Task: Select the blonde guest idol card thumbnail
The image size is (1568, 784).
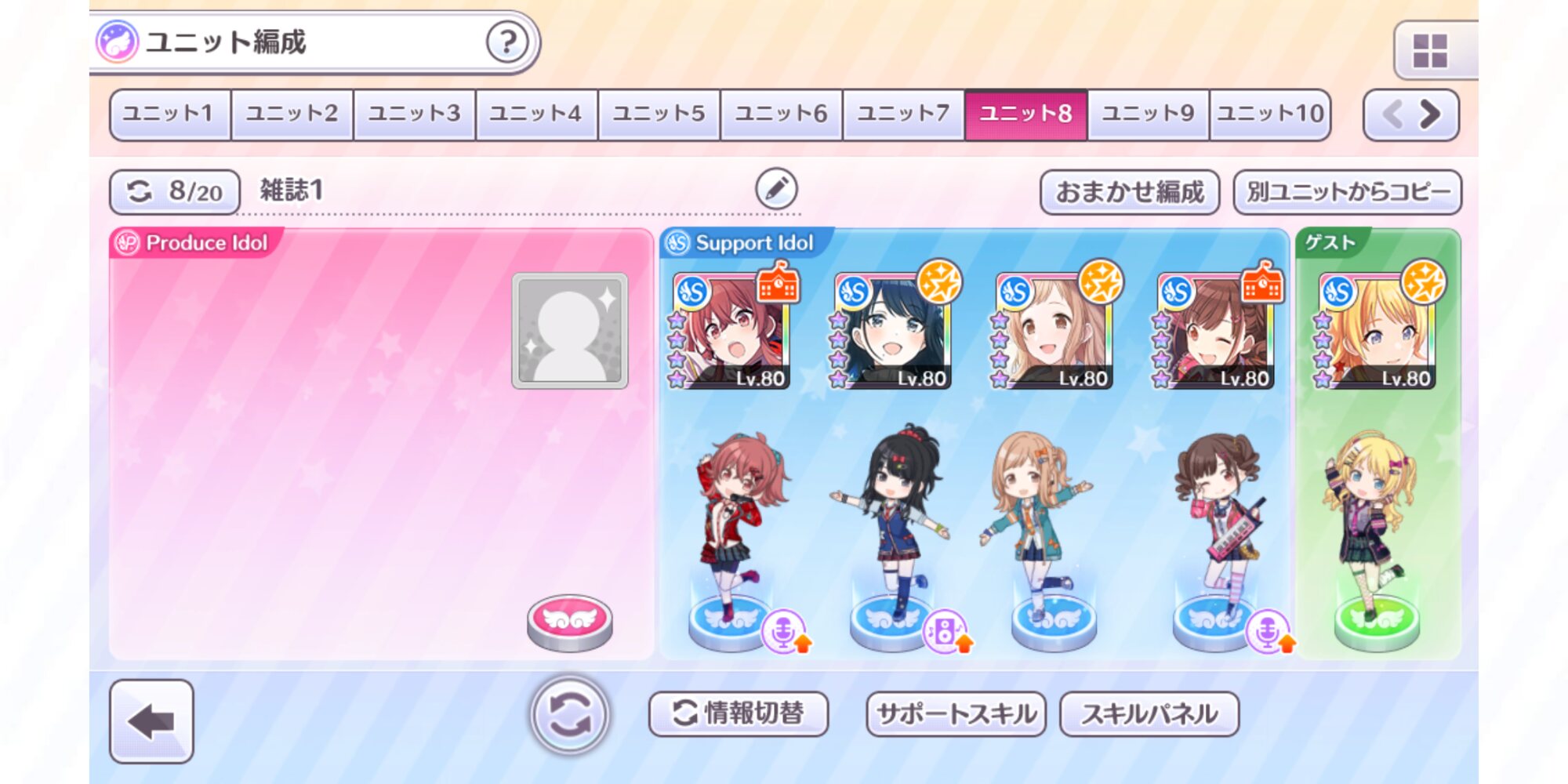Action: pyautogui.click(x=1377, y=331)
